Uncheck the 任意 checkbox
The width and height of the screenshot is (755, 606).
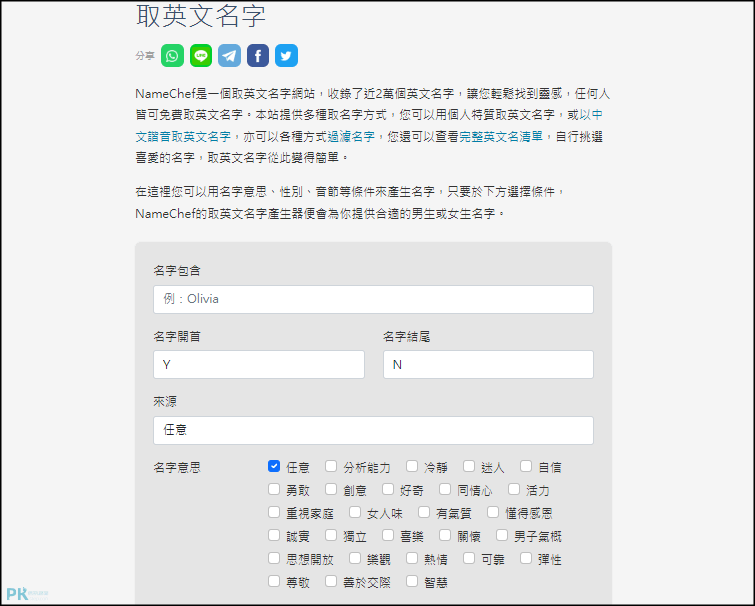point(274,466)
